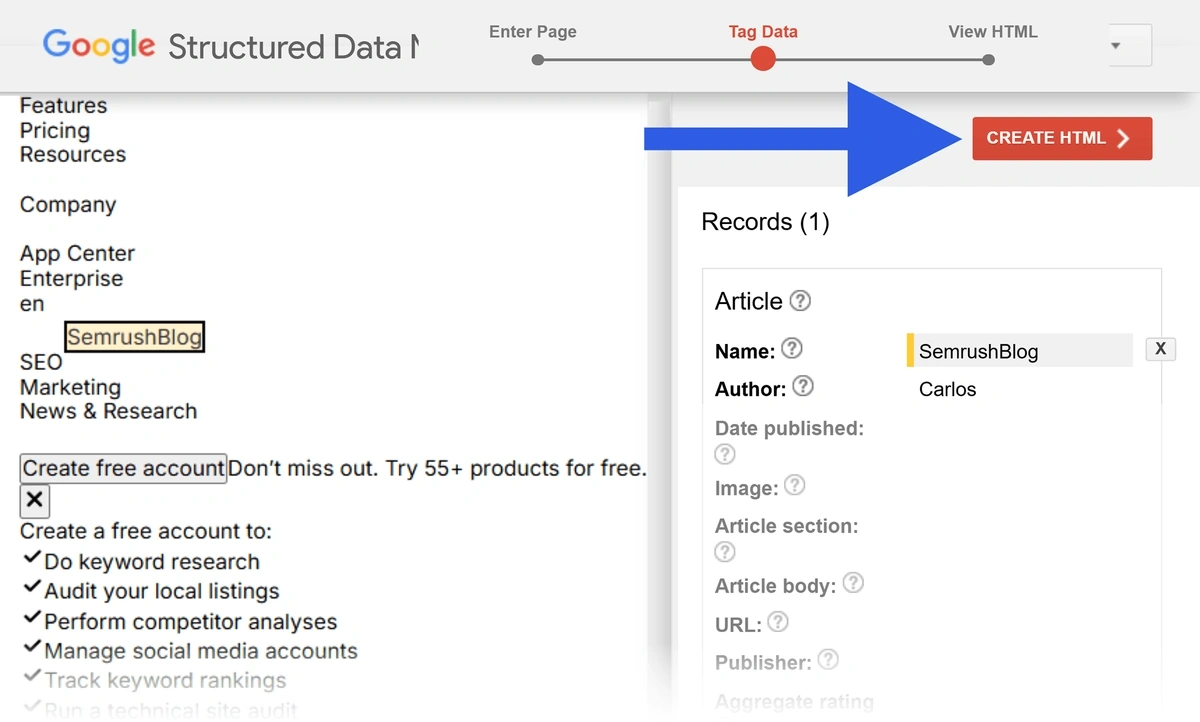
Task: Select the highlighted SemrushBlog text
Action: 135,337
